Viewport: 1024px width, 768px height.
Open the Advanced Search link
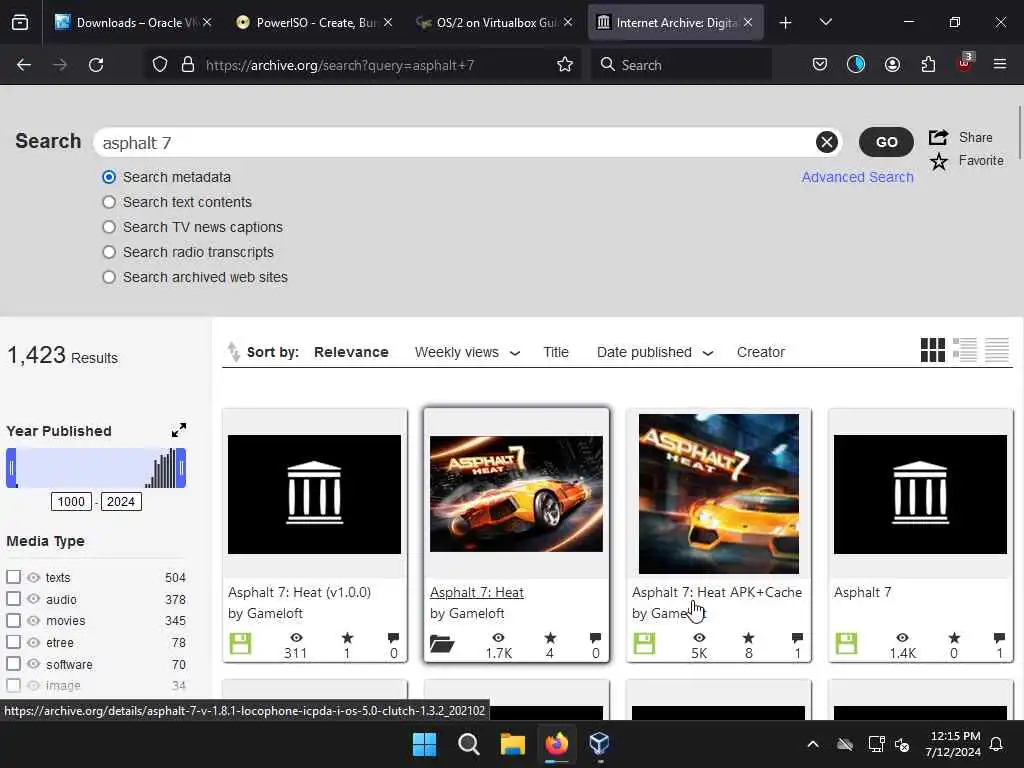[857, 177]
